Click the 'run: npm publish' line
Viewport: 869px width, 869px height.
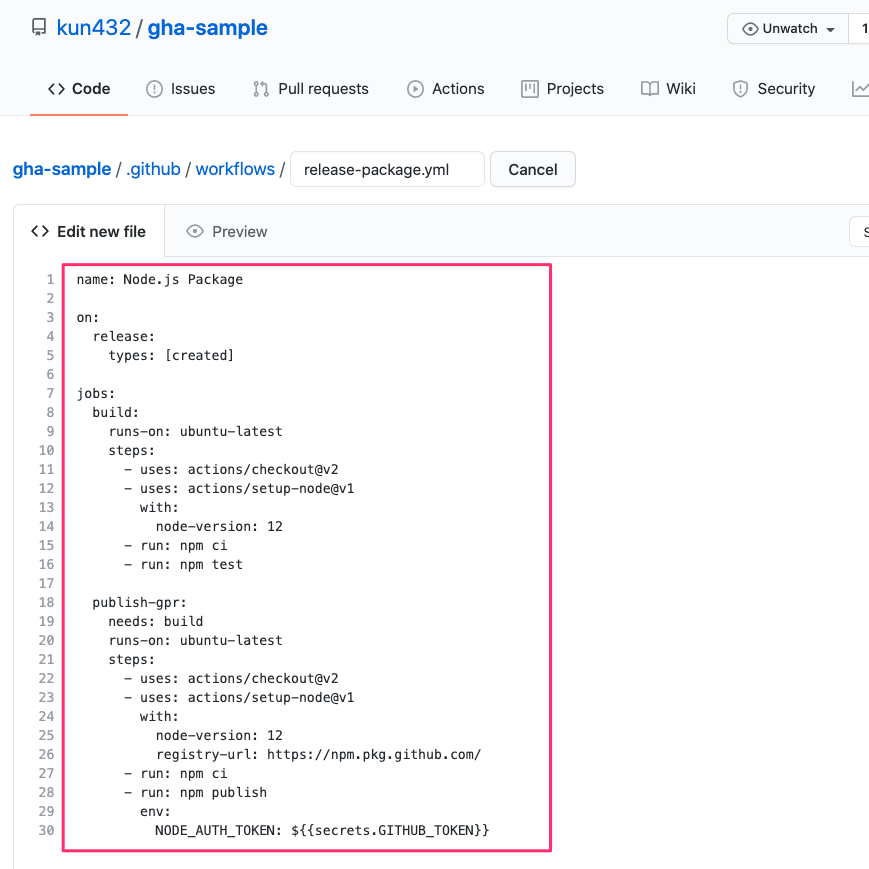(x=196, y=793)
